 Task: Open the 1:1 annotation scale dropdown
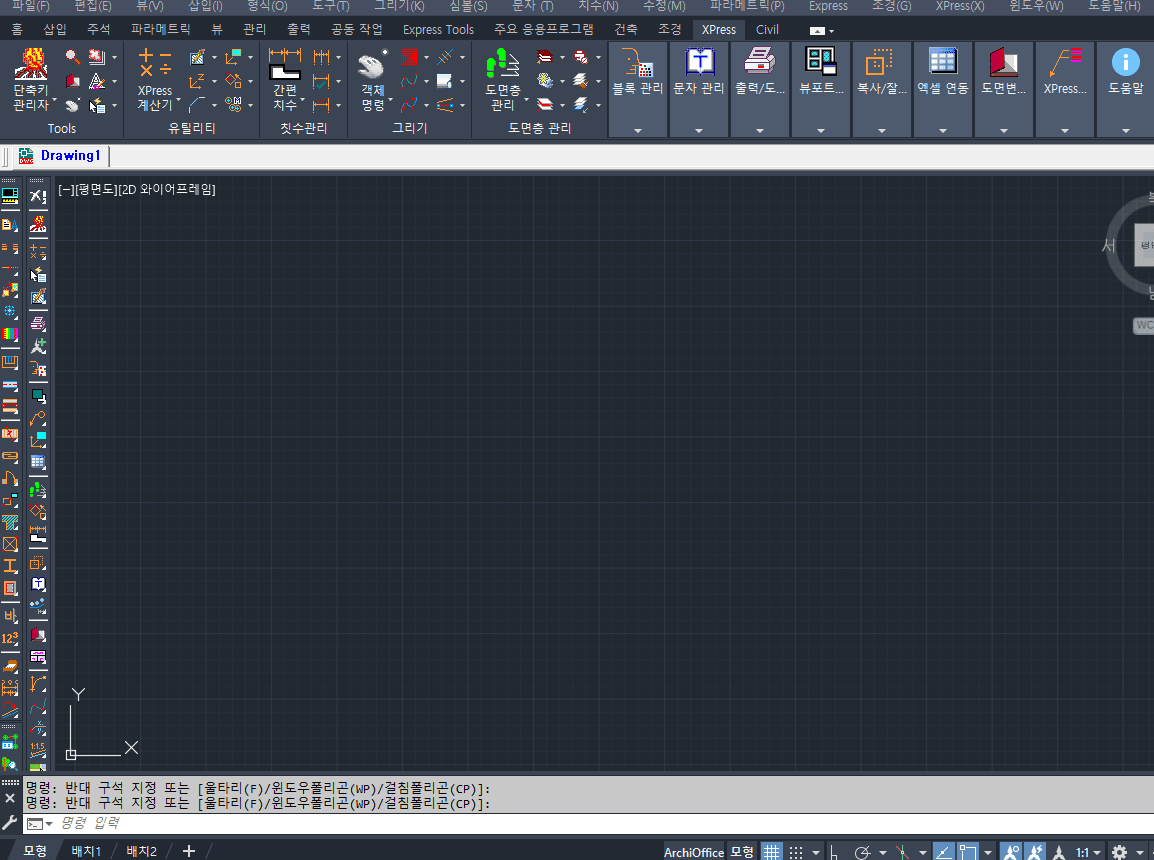[1088, 852]
